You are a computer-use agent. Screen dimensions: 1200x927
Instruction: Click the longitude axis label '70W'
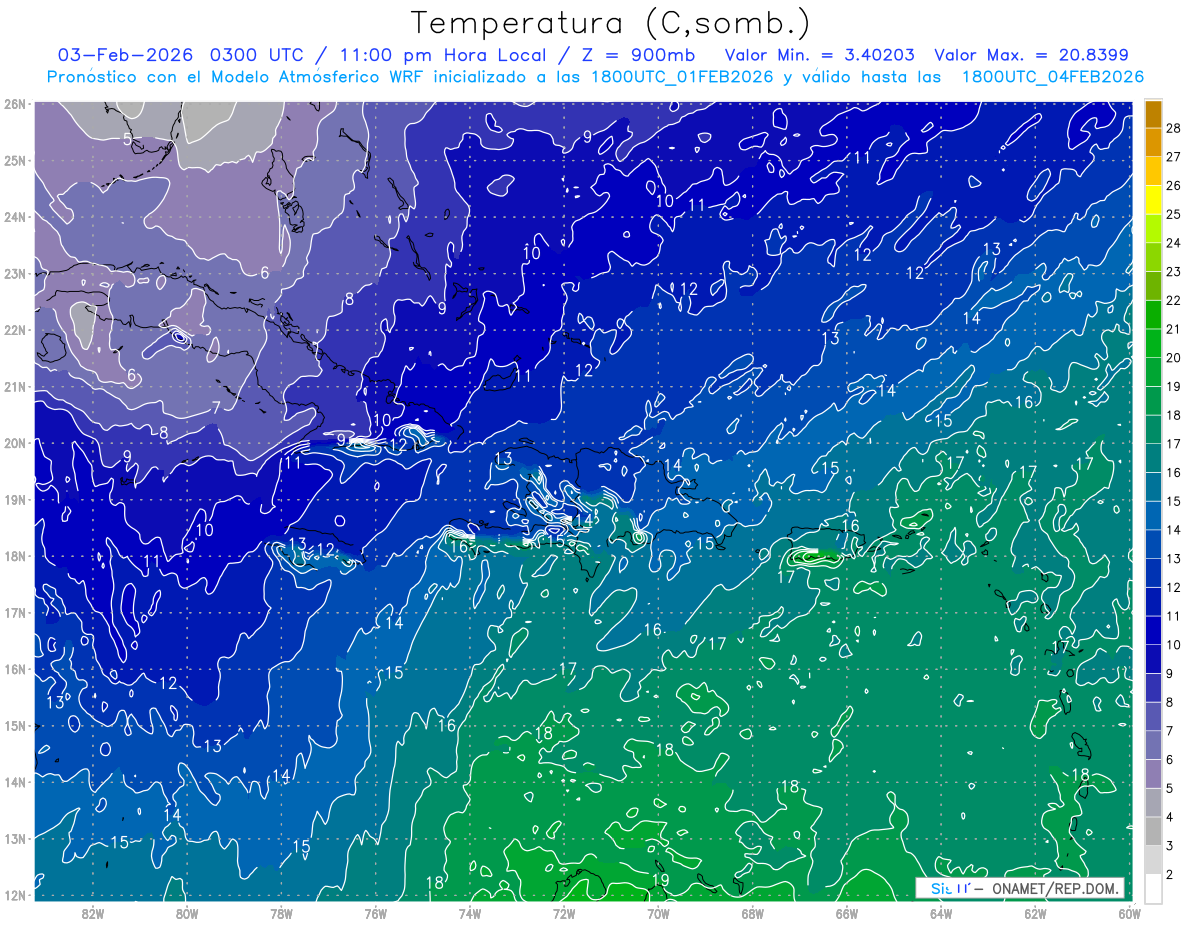click(658, 912)
